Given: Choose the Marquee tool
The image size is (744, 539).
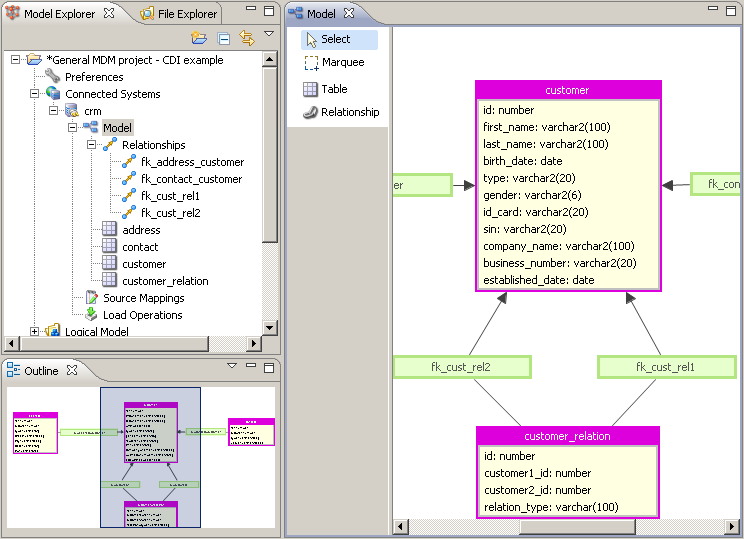Looking at the screenshot, I should 335,63.
